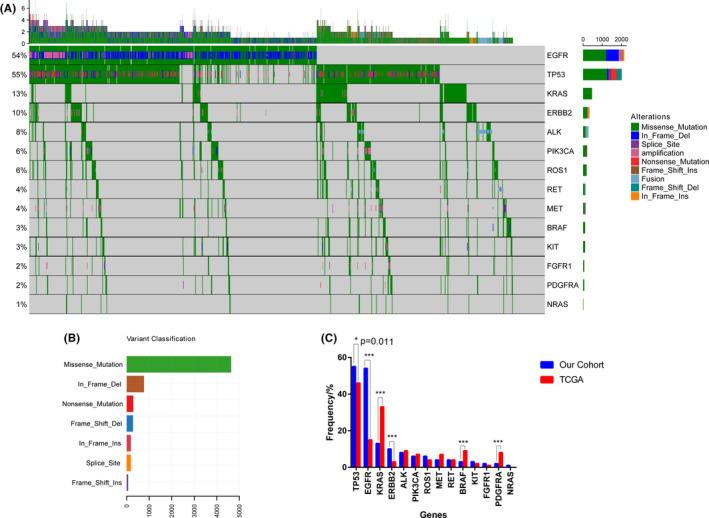Click the 54% frequency beside EGFR row
The image size is (709, 518).
pos(19,56)
